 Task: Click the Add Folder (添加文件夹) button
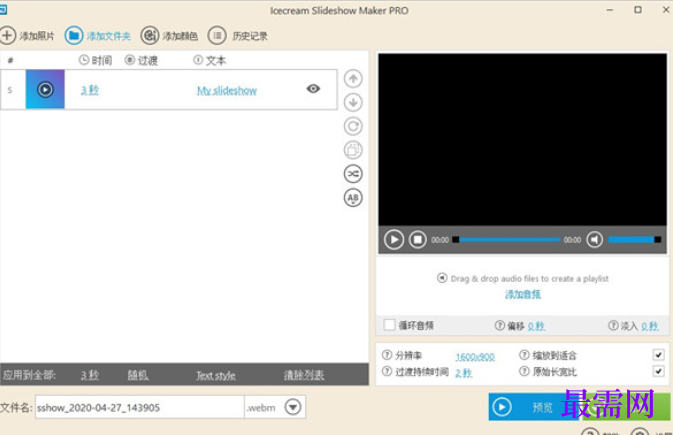(x=97, y=36)
